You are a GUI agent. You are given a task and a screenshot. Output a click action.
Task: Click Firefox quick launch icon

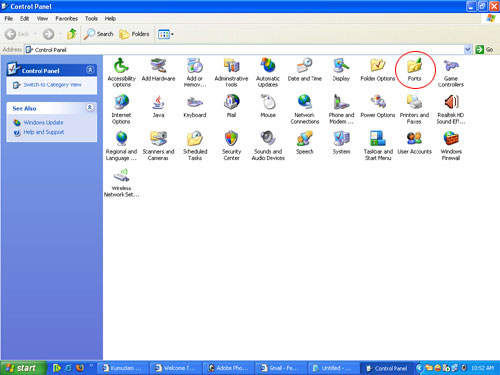[80, 368]
